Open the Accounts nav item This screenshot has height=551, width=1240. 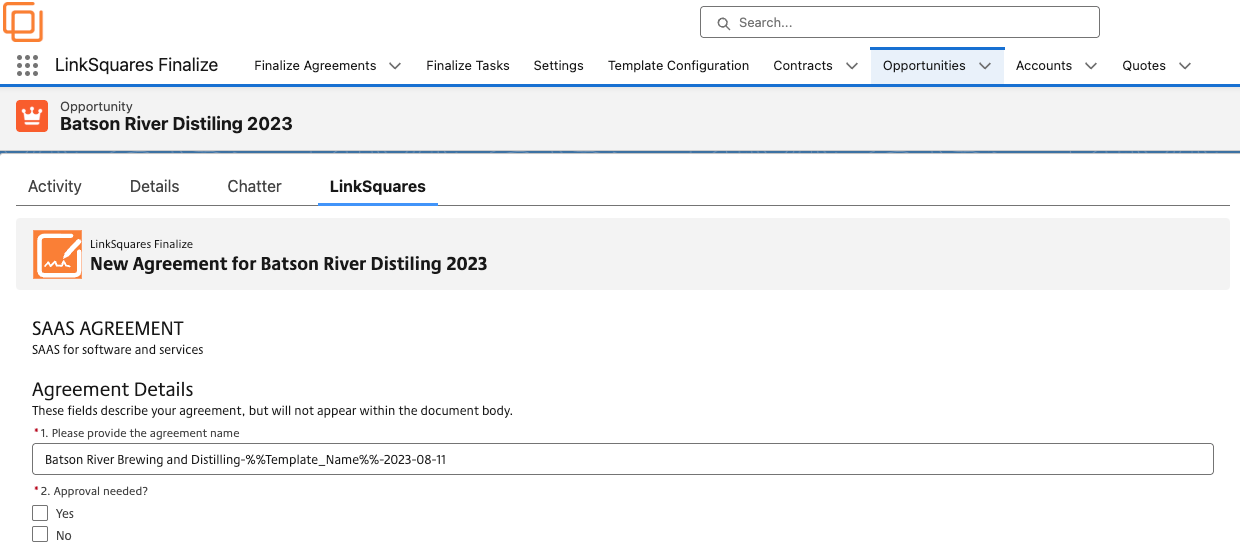1044,66
